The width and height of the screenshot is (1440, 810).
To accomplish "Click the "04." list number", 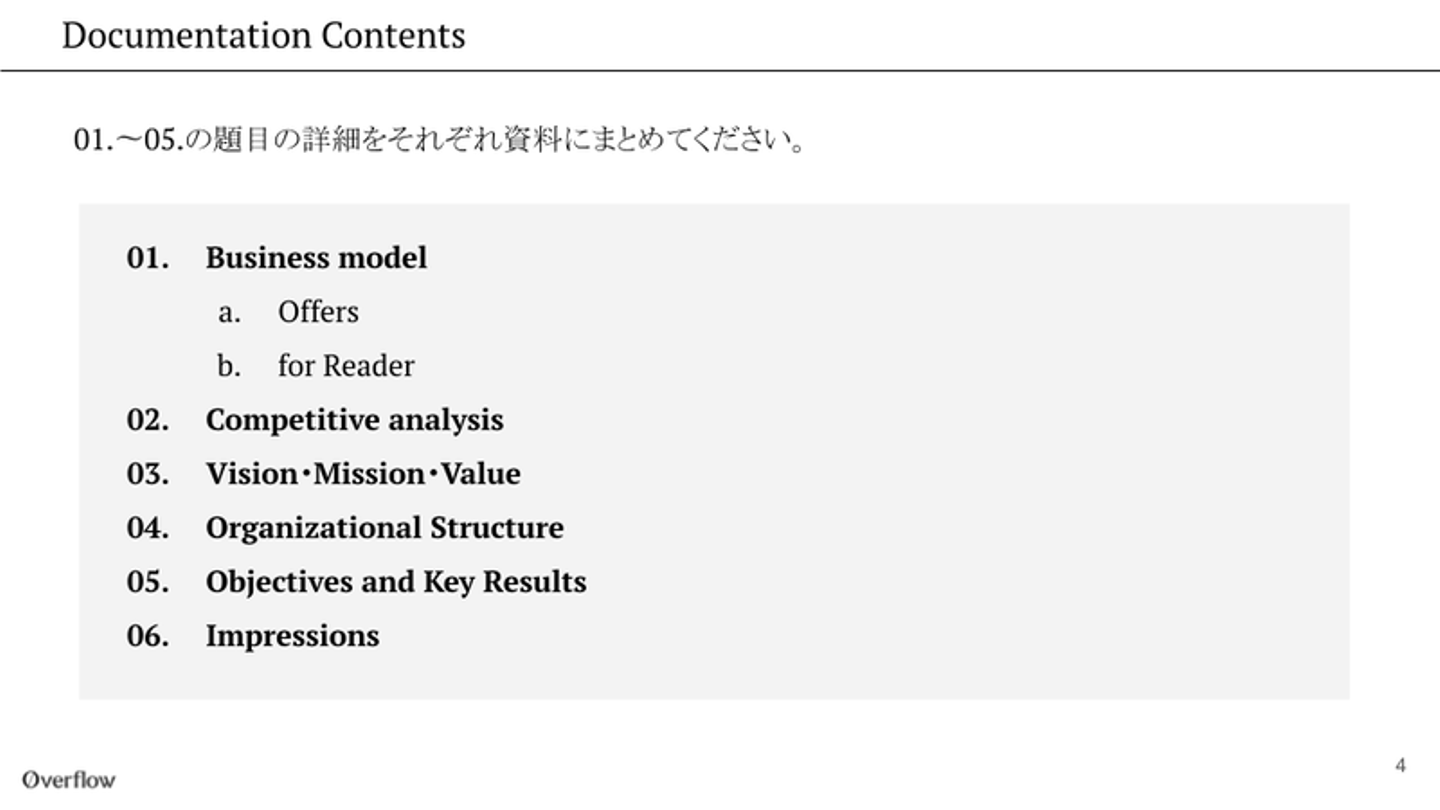I will click(x=147, y=528).
